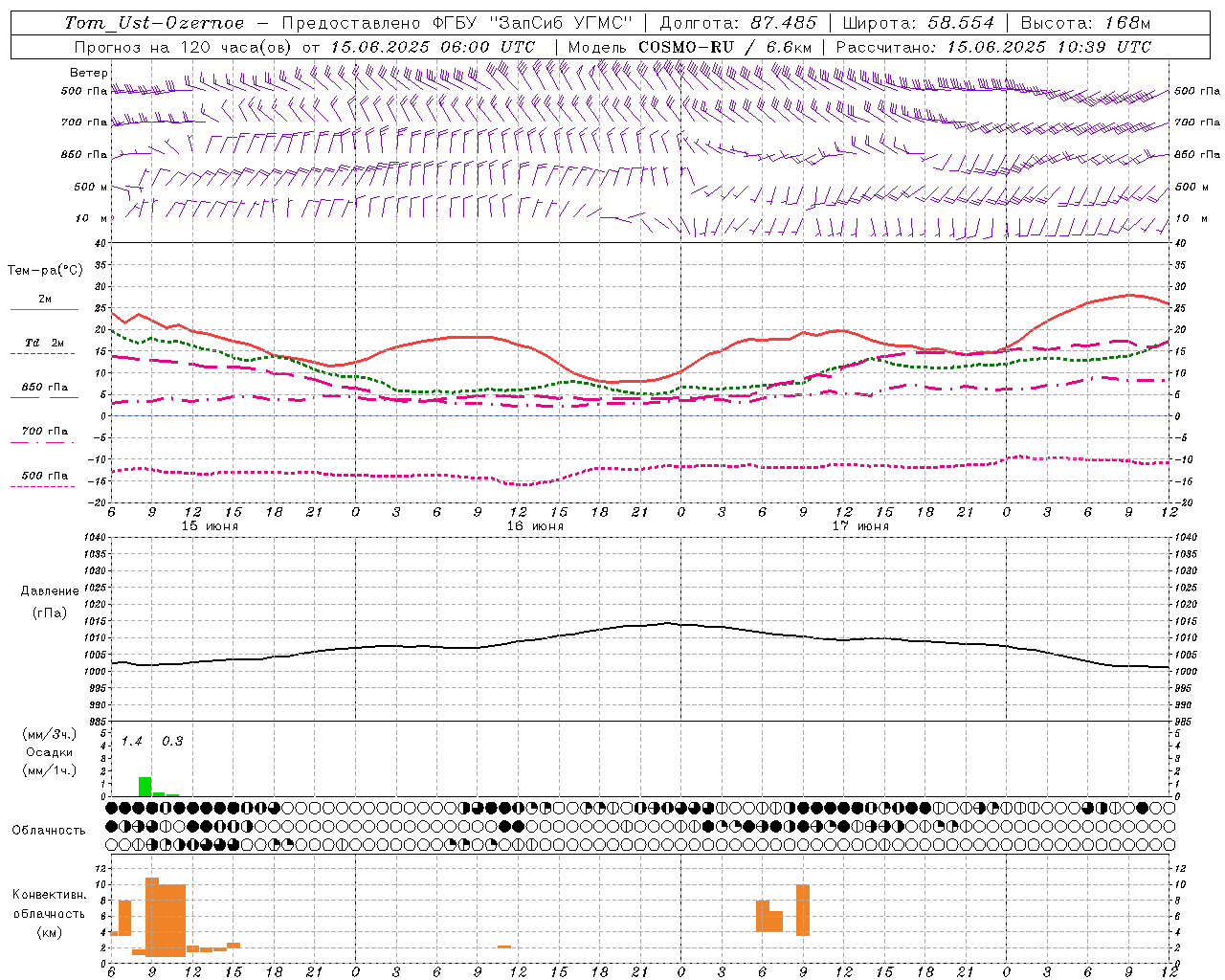1225x980 pixels.
Task: Click the 'Конвективн.' convective cloud label
Action: [x=49, y=895]
